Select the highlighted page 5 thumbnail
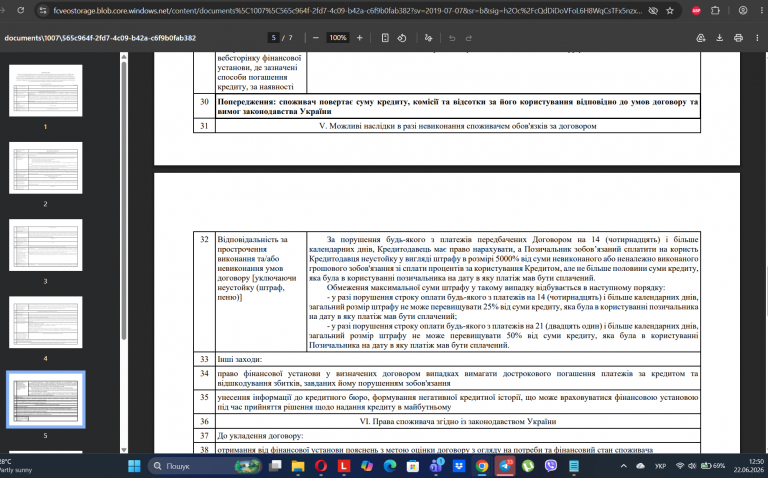 [x=46, y=399]
